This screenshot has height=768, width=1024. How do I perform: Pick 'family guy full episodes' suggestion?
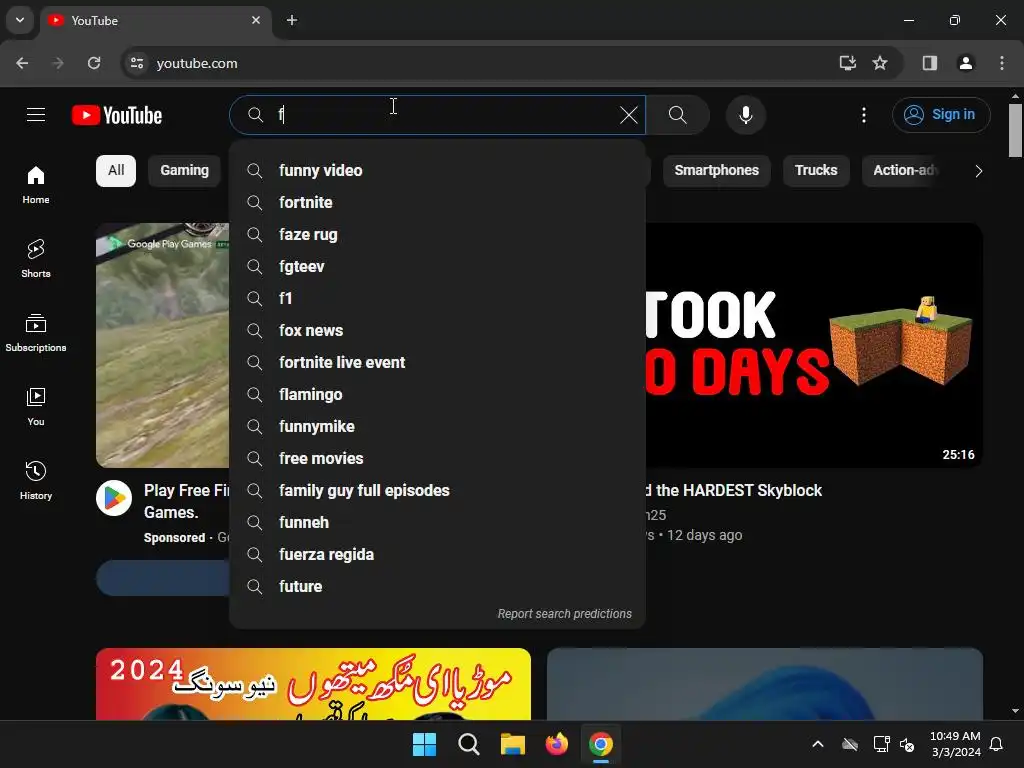(437, 490)
